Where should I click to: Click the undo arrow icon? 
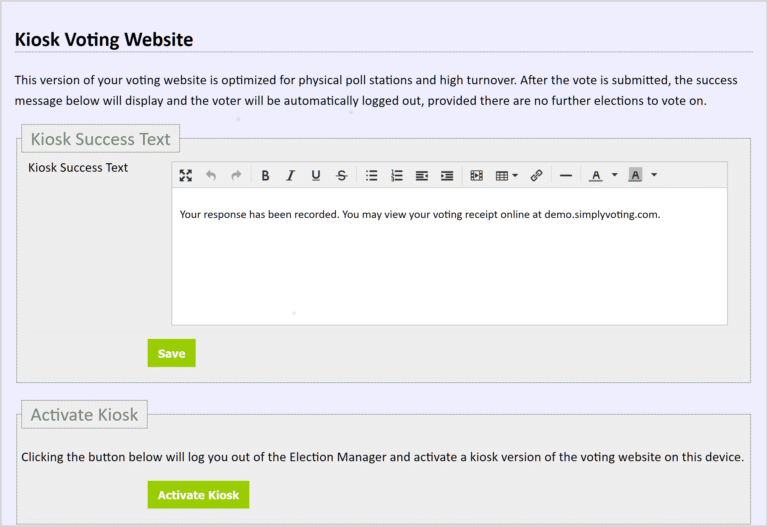click(211, 175)
